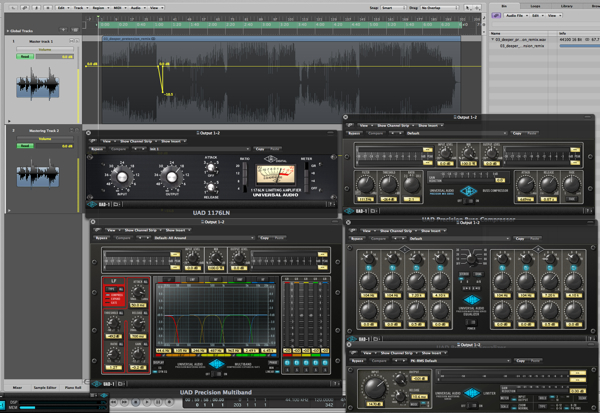The height and width of the screenshot is (413, 600).
Task: Click the 1176LN Attack knob
Action: click(x=210, y=167)
